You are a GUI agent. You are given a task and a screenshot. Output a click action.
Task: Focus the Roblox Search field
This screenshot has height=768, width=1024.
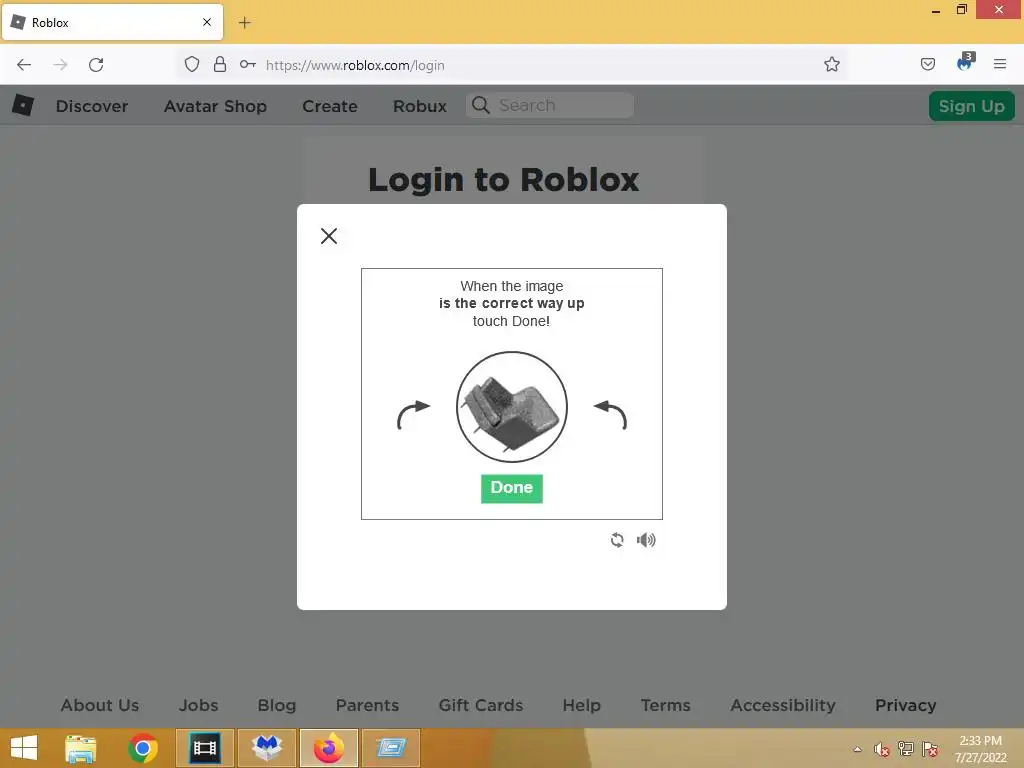point(550,105)
